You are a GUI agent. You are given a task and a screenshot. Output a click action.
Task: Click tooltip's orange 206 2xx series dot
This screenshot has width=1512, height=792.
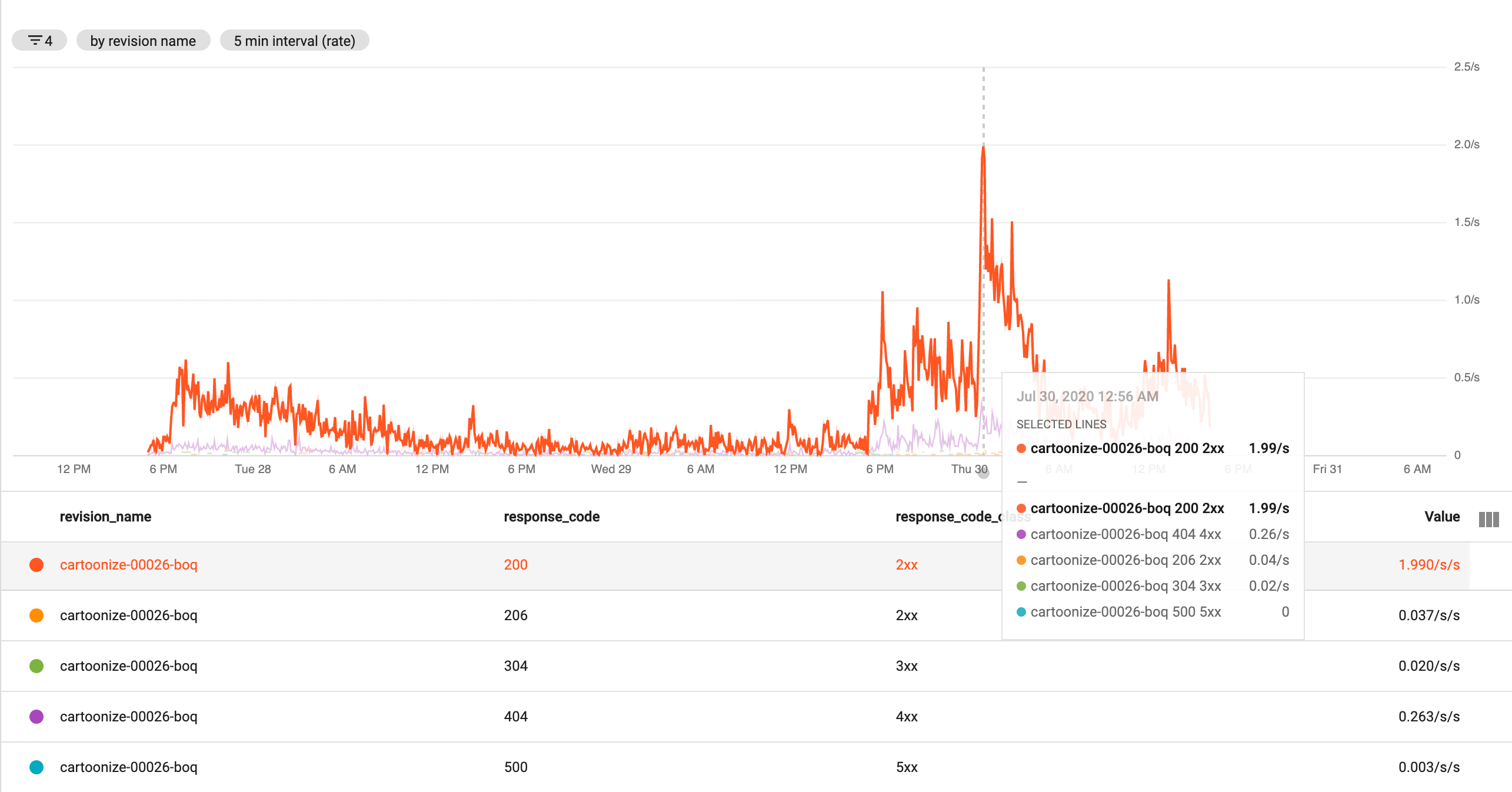pos(1021,560)
